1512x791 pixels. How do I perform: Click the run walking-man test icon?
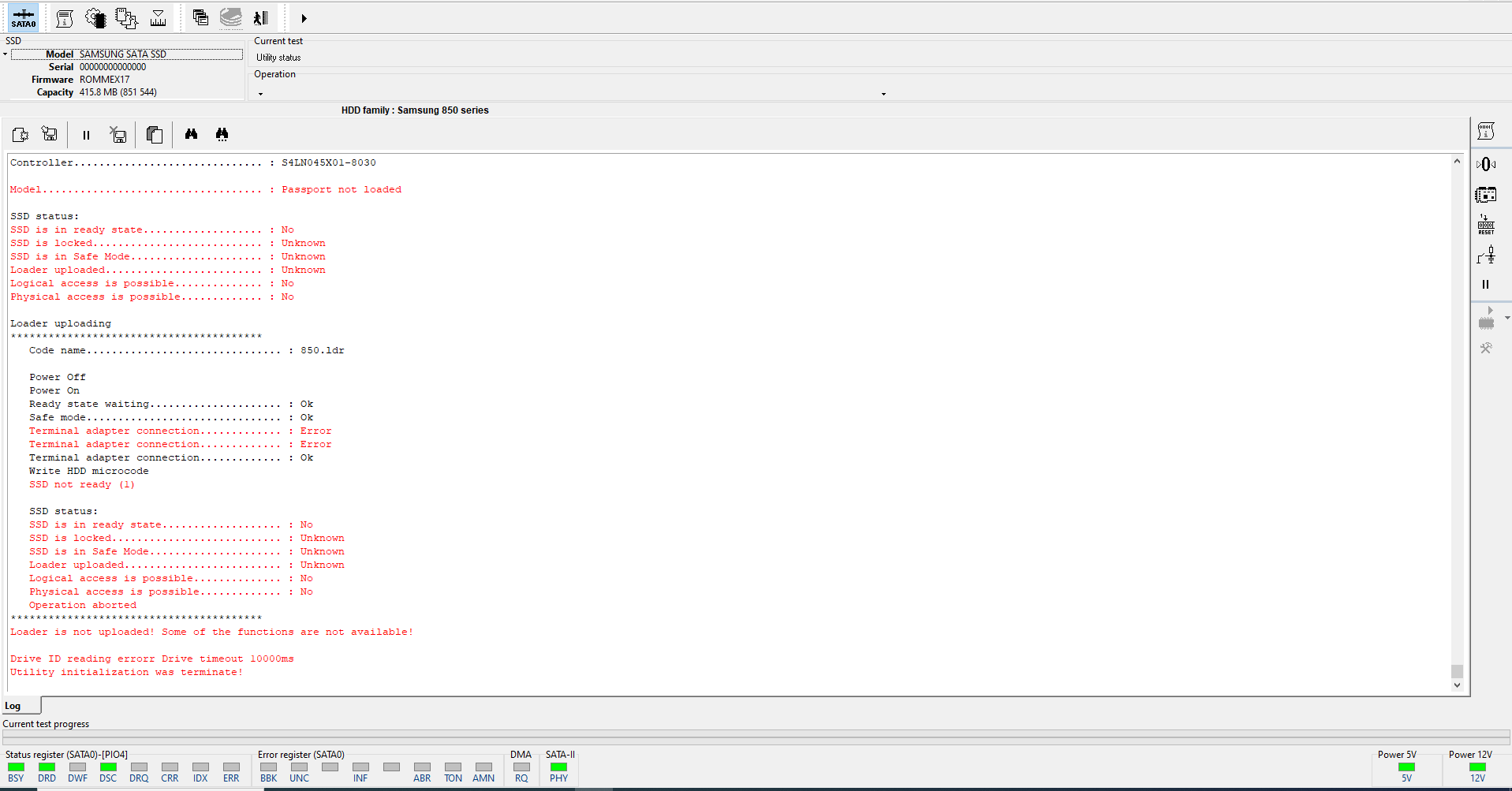261,17
